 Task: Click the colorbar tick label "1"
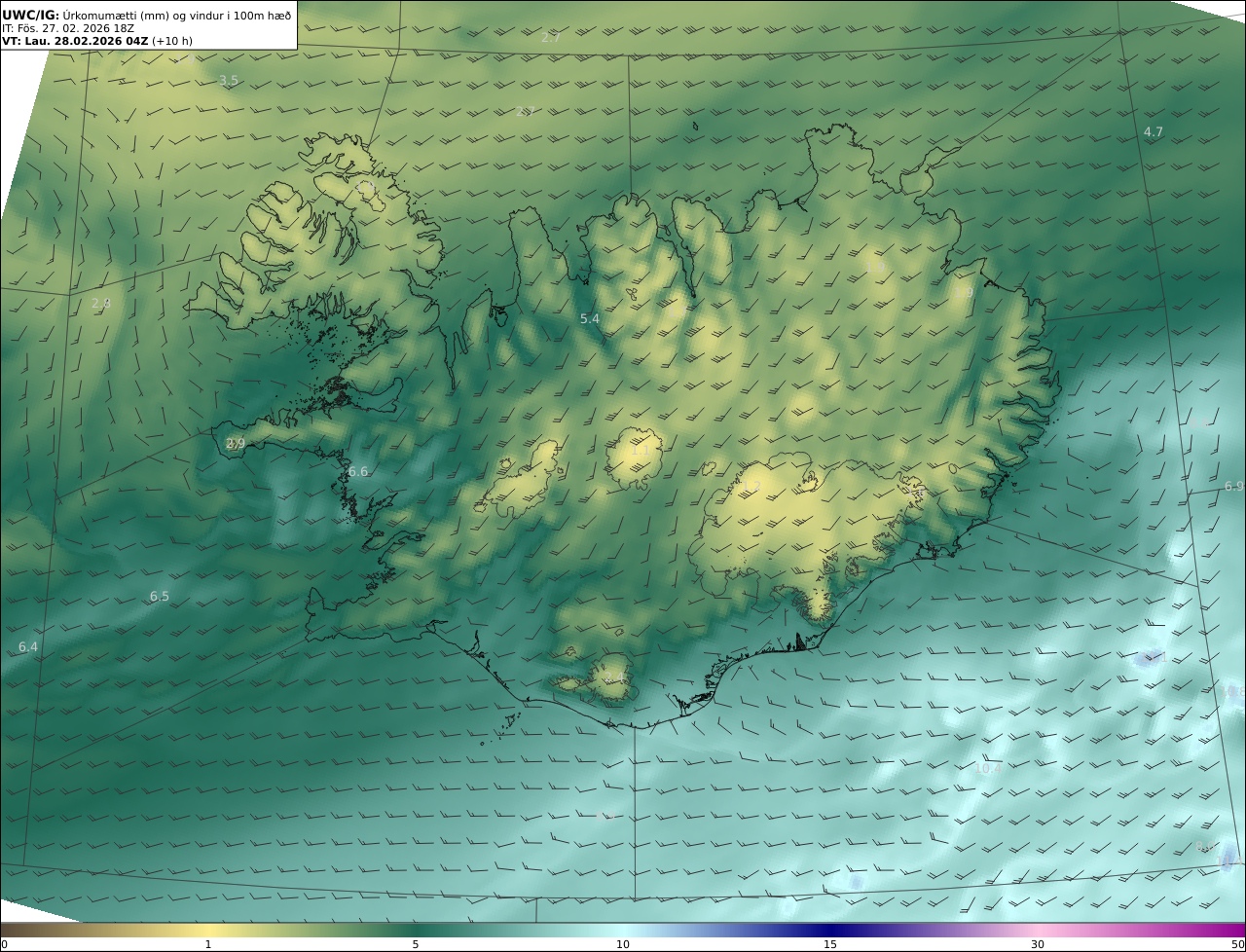(208, 944)
